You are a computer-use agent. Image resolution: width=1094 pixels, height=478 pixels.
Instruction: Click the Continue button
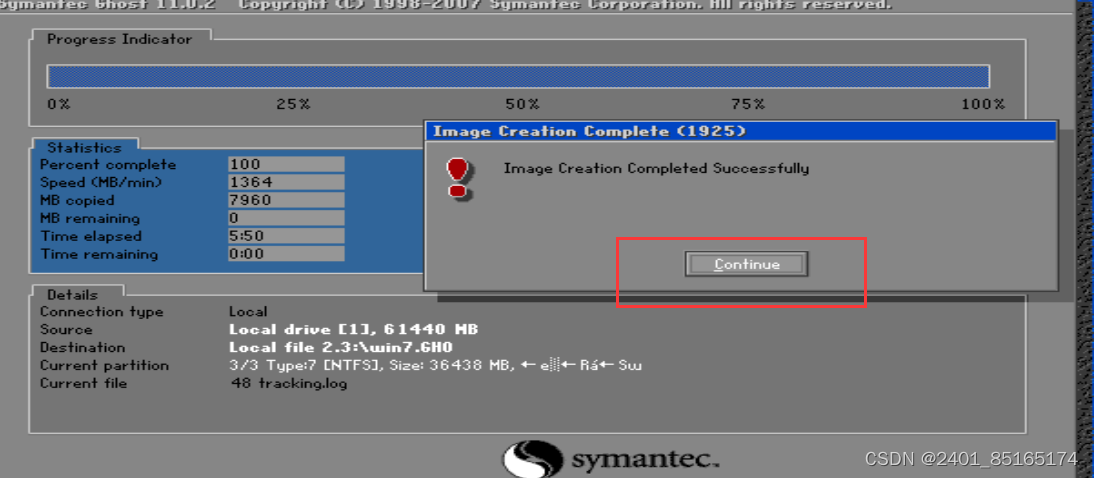click(x=746, y=264)
